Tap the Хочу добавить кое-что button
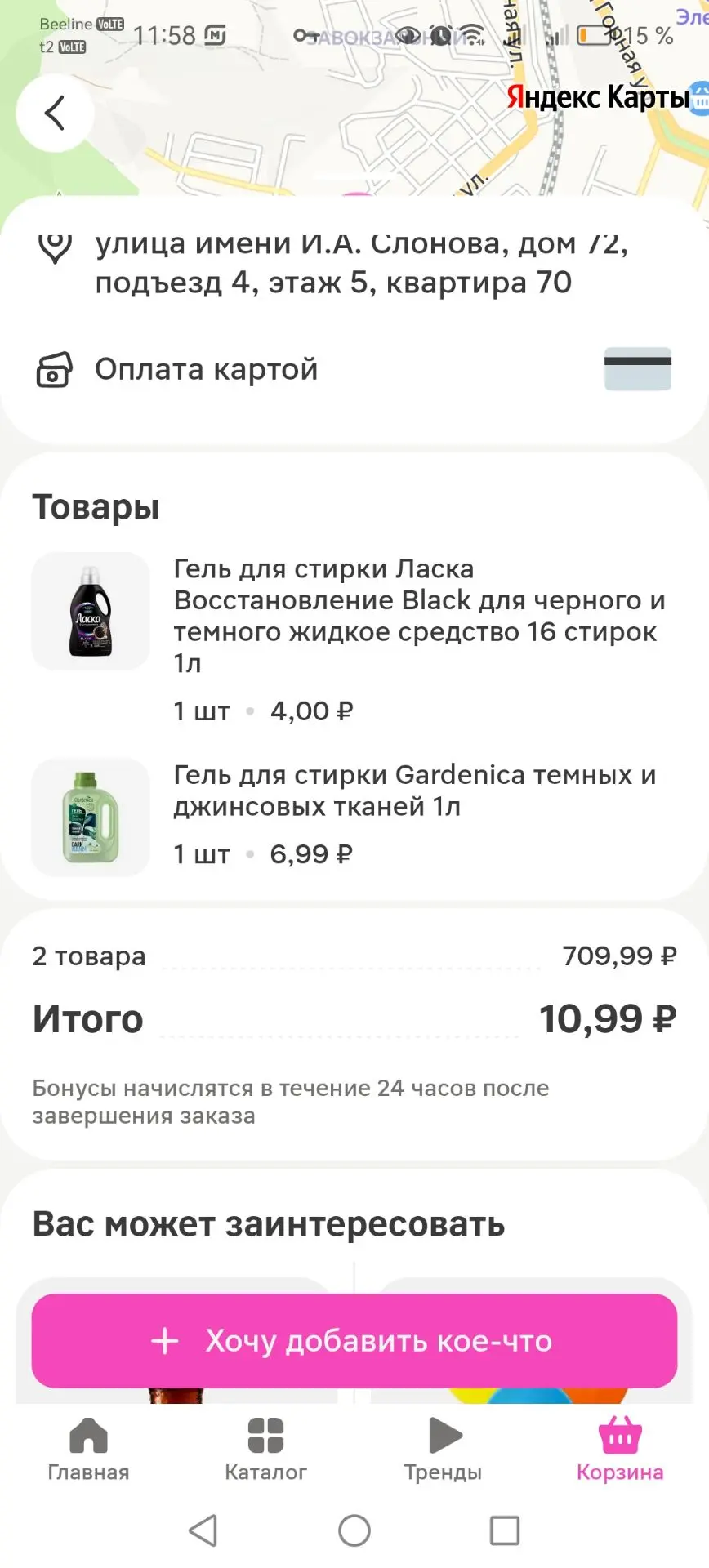The width and height of the screenshot is (709, 1568). tap(354, 1340)
